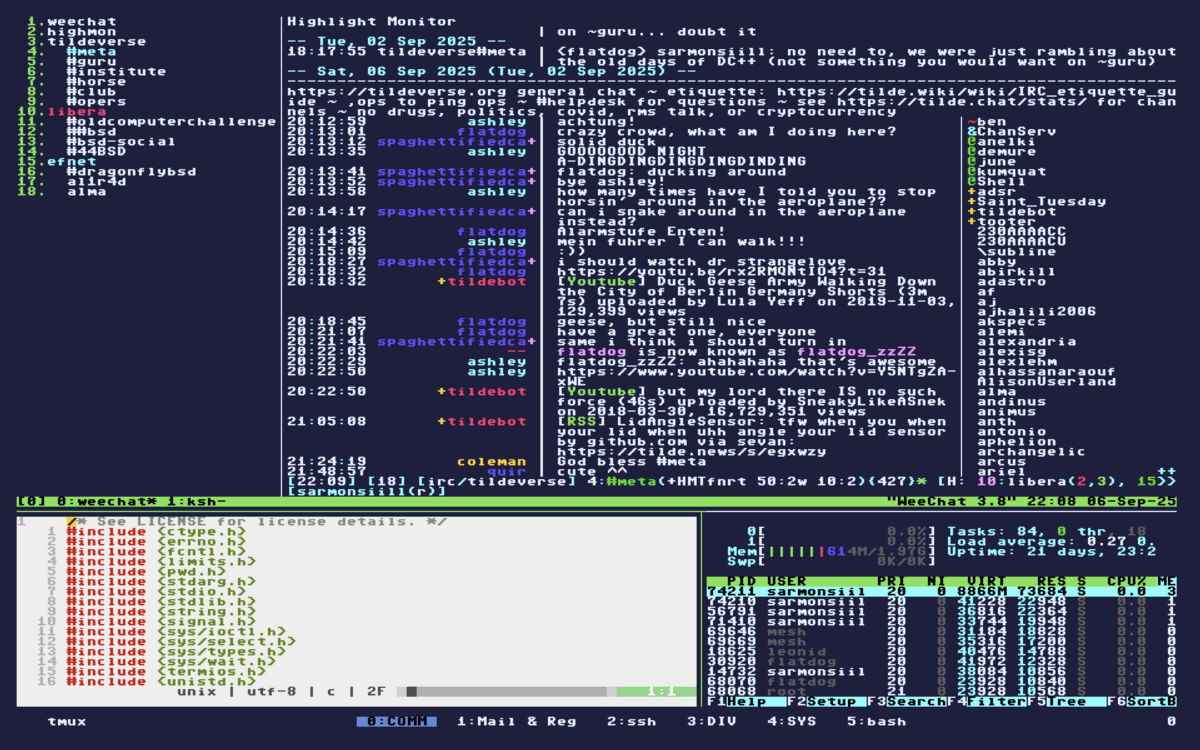Click the htop Mem usage meter
This screenshot has height=750, width=1200.
831,551
